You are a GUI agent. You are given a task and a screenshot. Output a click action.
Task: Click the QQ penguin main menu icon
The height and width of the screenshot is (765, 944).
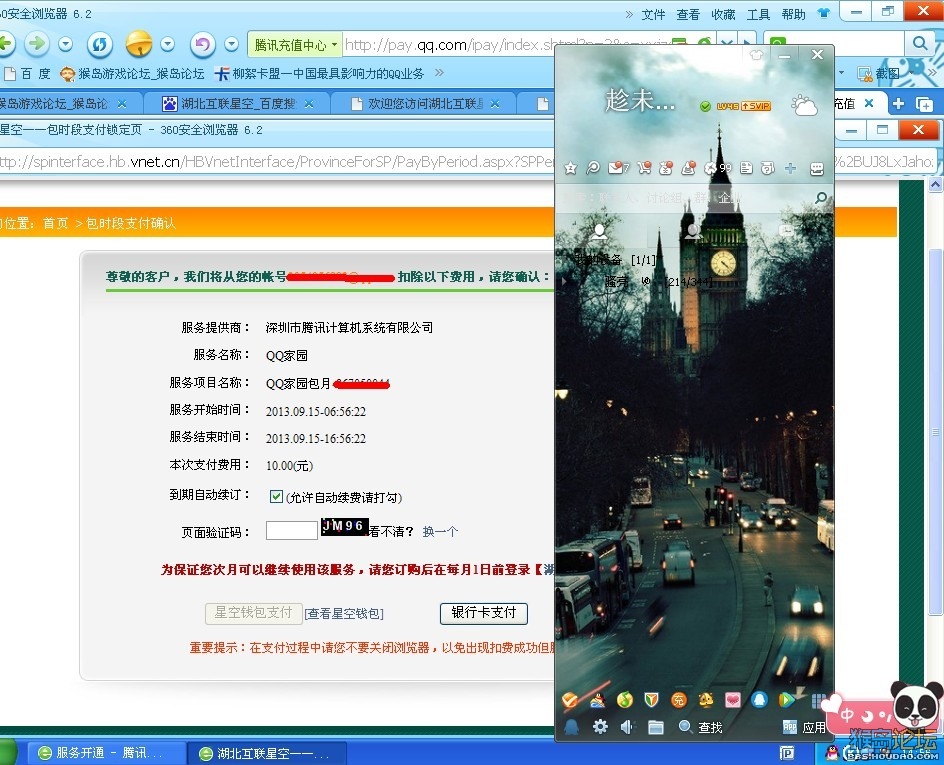point(571,727)
